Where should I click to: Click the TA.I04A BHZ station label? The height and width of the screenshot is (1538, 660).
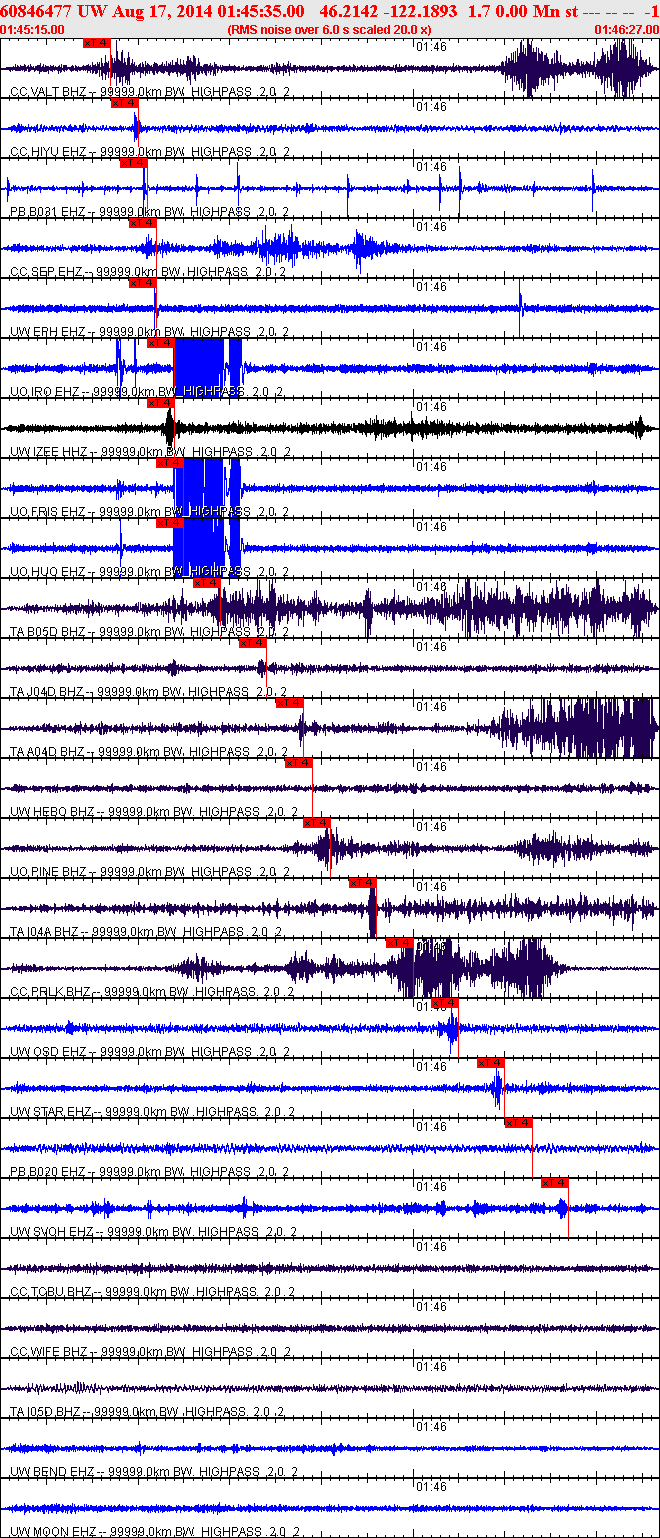coord(47,932)
